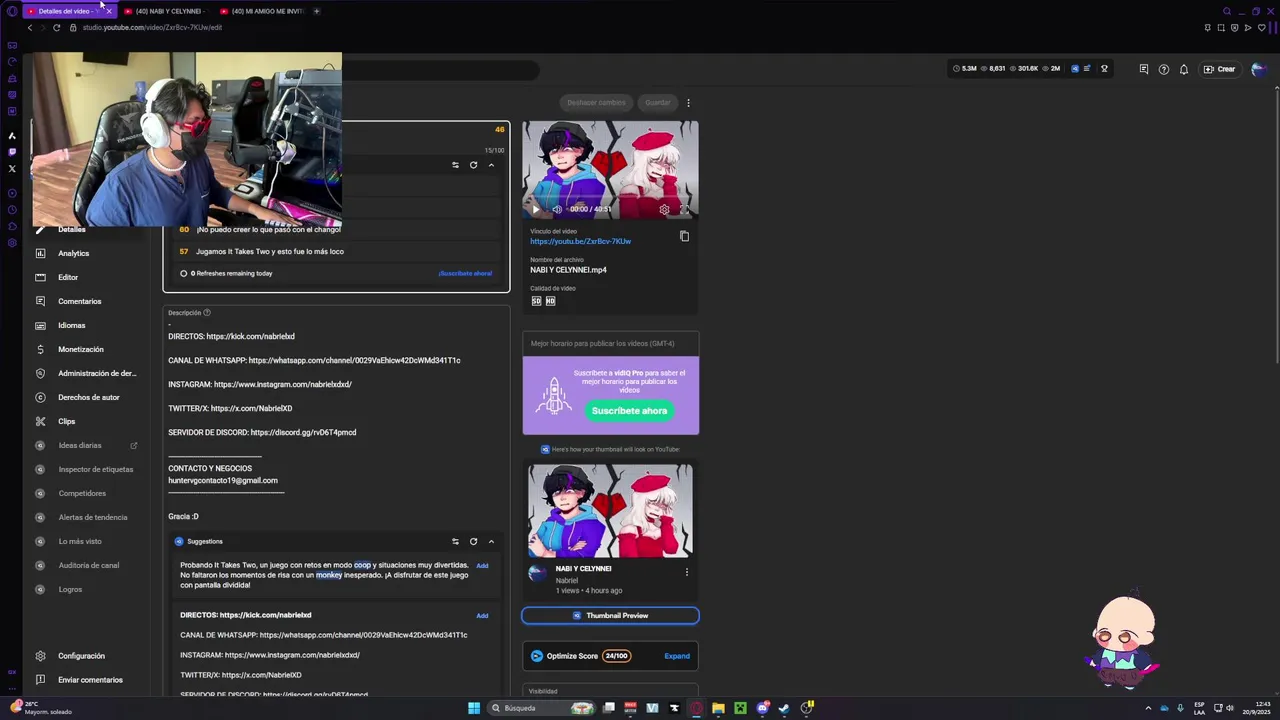Image resolution: width=1280 pixels, height=720 pixels.
Task: Click the browser snapshot icon
Action: 1221,27
